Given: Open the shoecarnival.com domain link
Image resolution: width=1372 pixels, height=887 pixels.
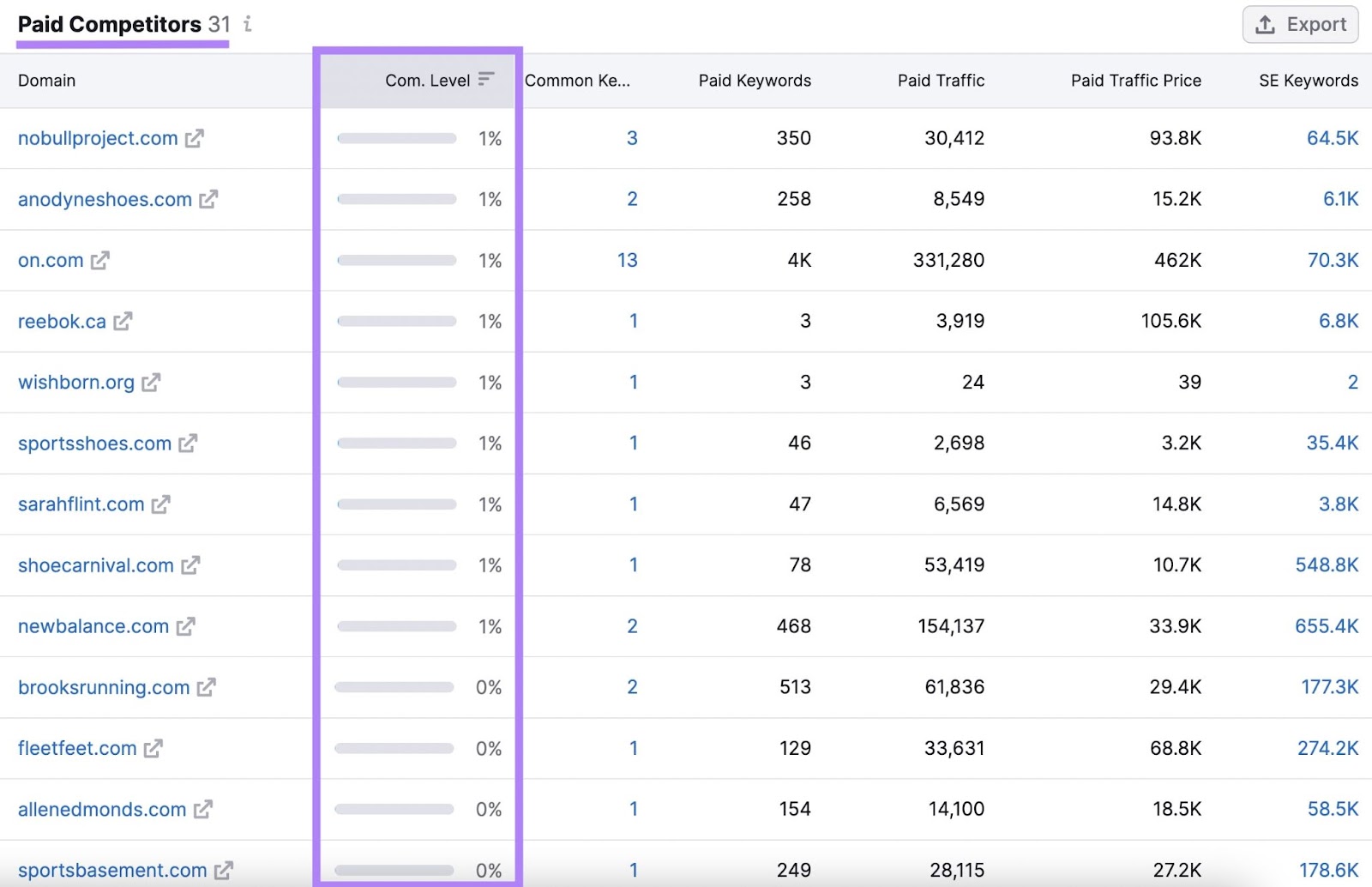Looking at the screenshot, I should click(94, 565).
